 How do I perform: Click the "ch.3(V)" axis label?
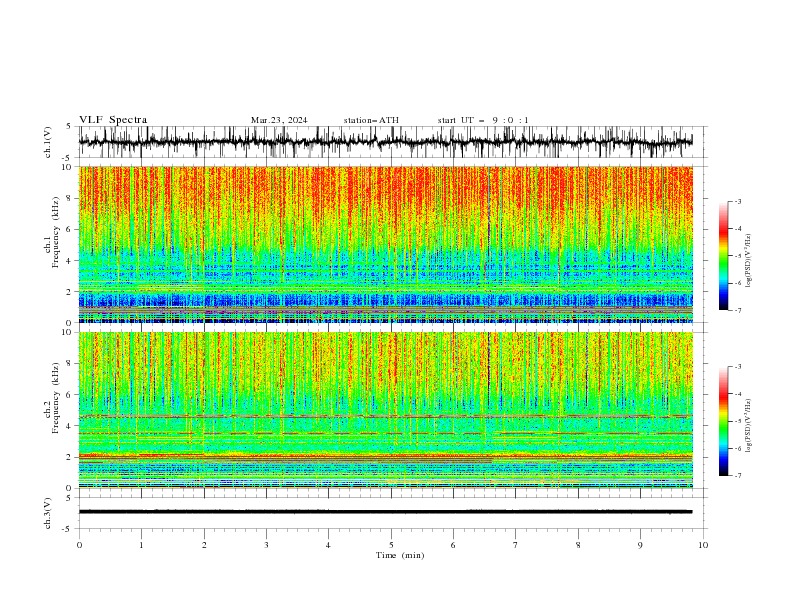(48, 513)
